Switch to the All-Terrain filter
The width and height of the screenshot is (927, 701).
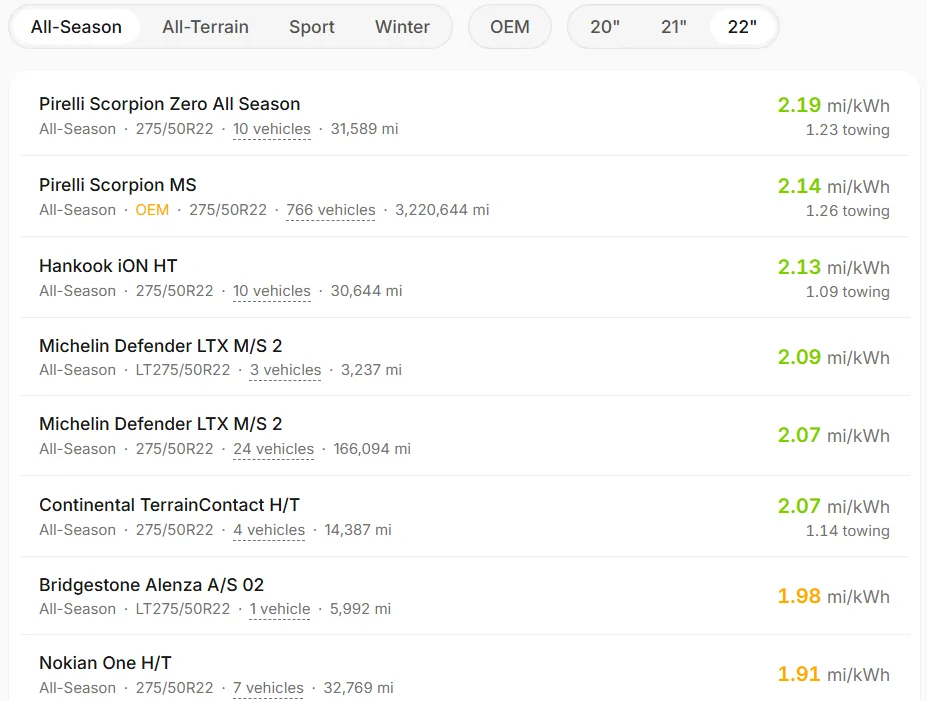(x=205, y=27)
